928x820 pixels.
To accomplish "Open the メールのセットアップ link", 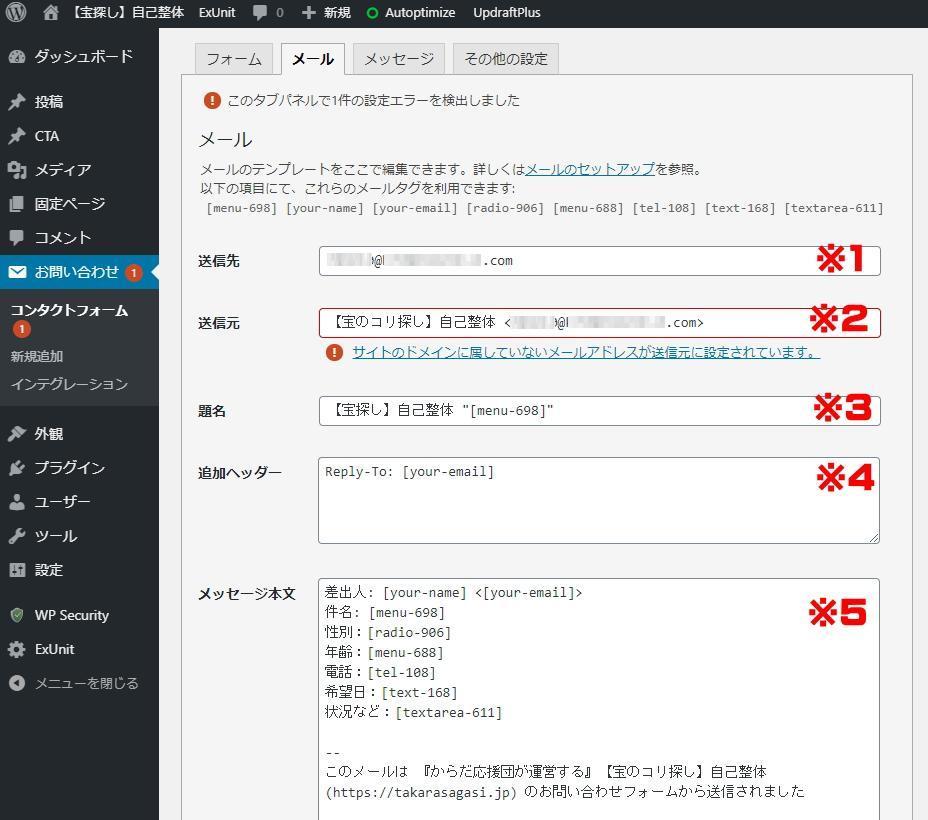I will 590,169.
